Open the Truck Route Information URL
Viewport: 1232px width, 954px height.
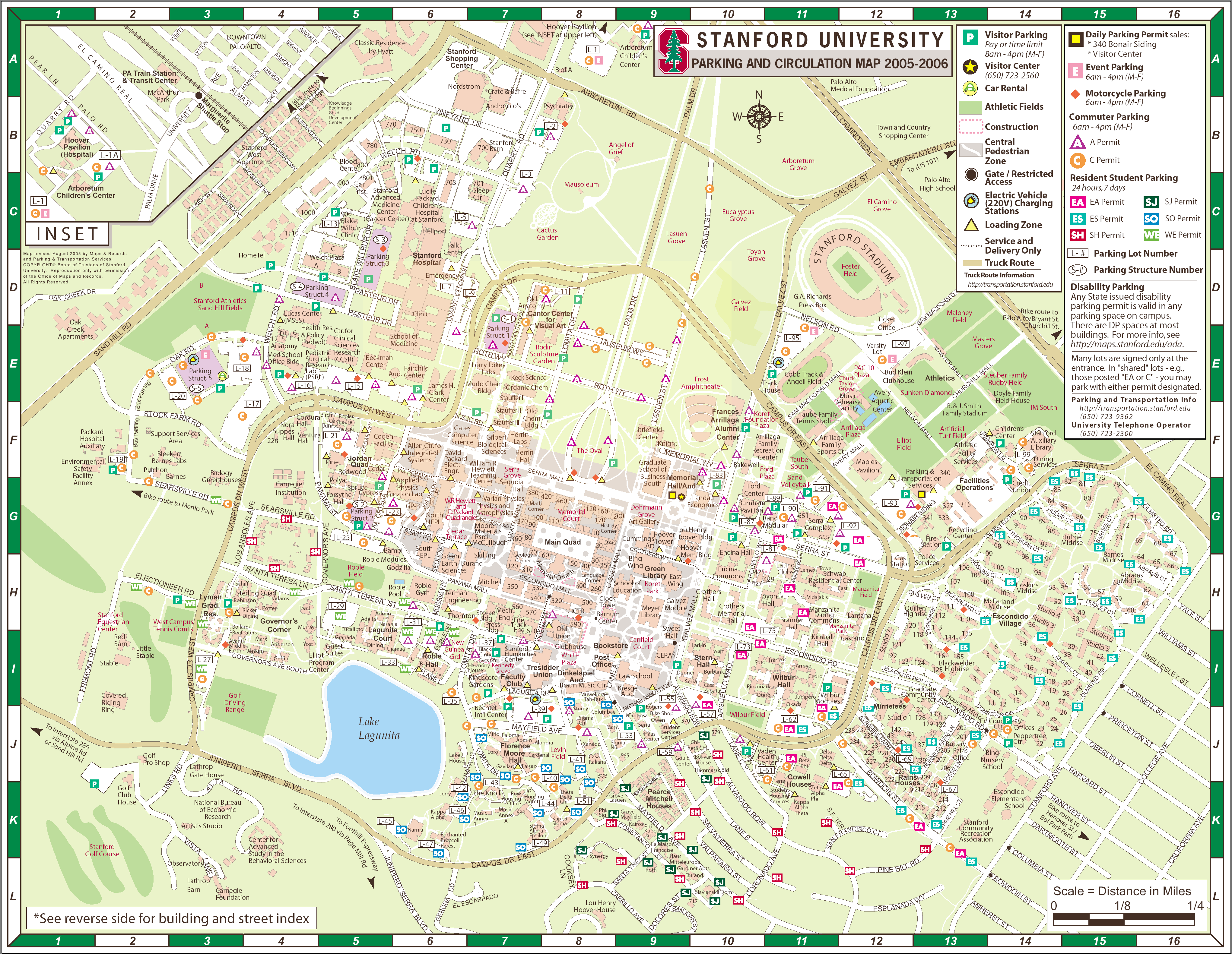click(x=1010, y=285)
